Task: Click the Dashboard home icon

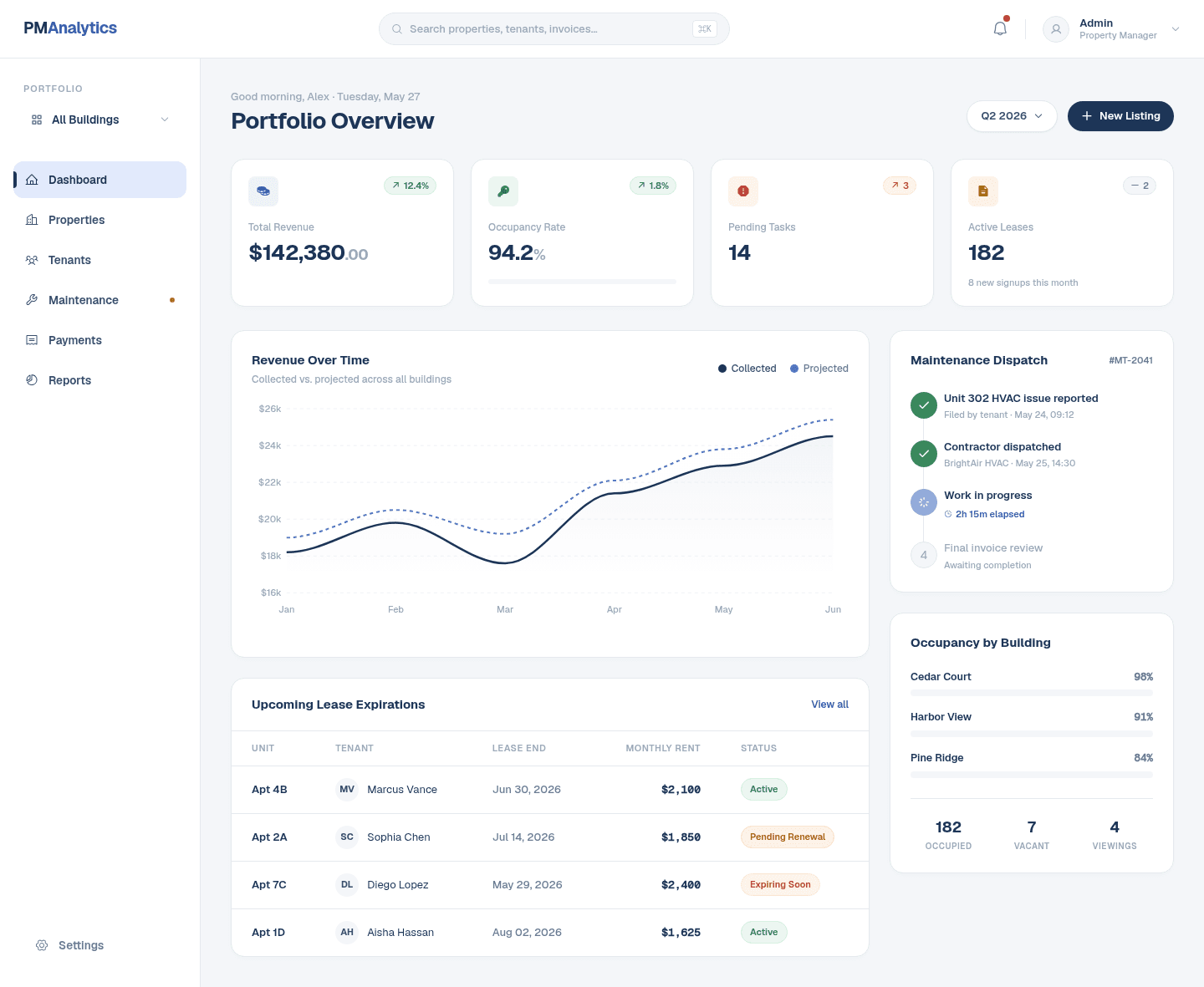Action: pyautogui.click(x=32, y=180)
